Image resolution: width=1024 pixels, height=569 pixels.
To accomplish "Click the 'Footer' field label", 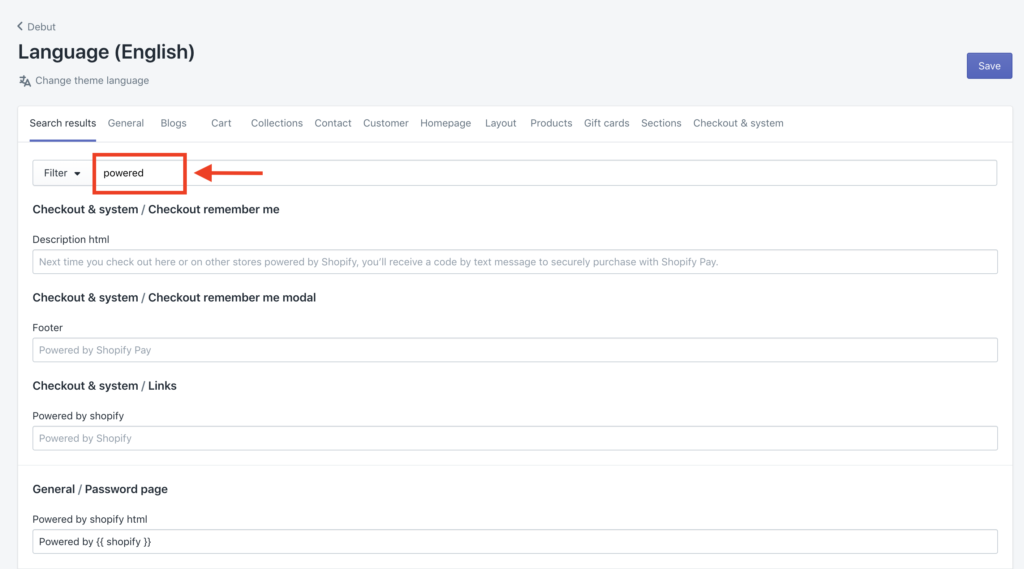I will pos(48,328).
